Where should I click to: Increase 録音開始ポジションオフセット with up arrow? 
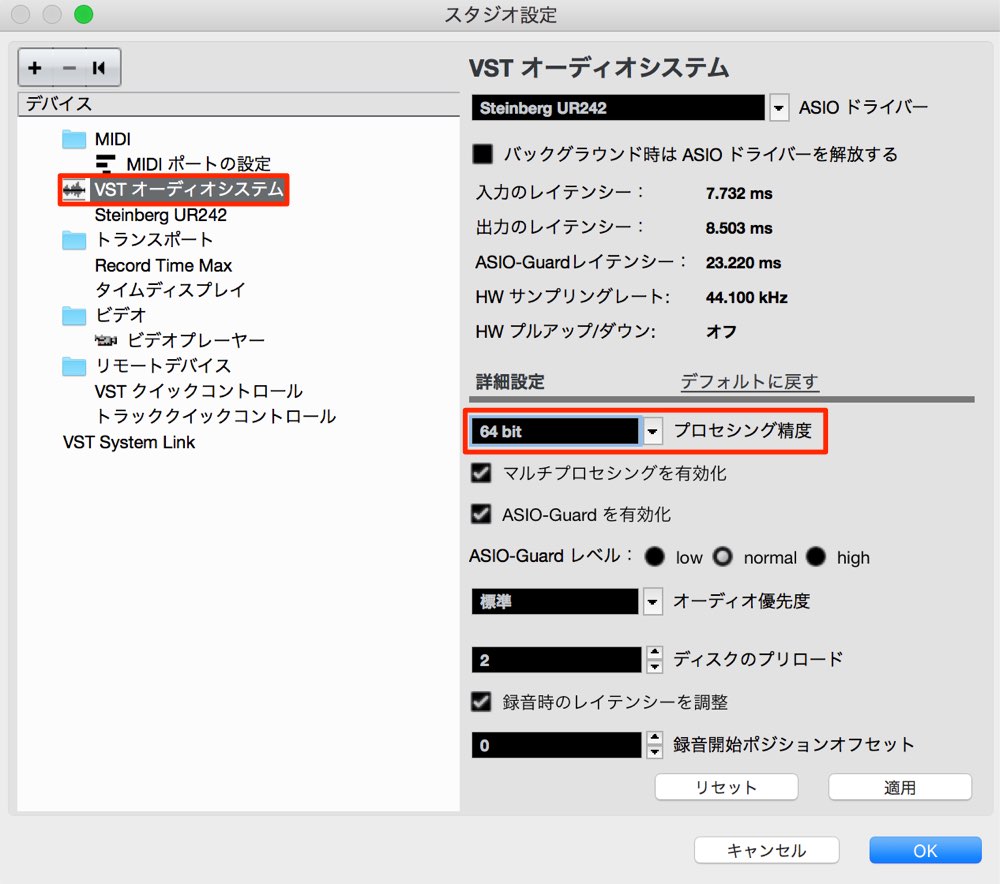pos(654,737)
